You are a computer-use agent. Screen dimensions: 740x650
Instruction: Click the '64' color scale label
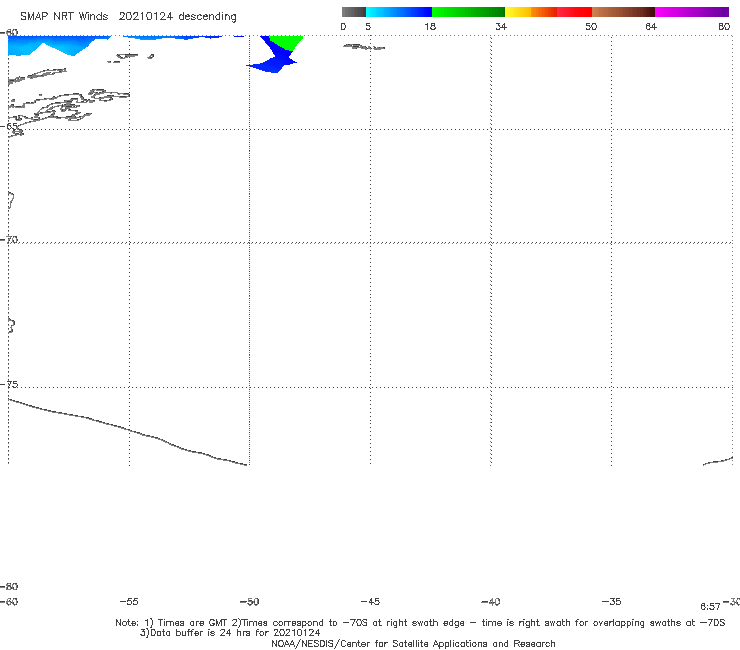pos(651,26)
